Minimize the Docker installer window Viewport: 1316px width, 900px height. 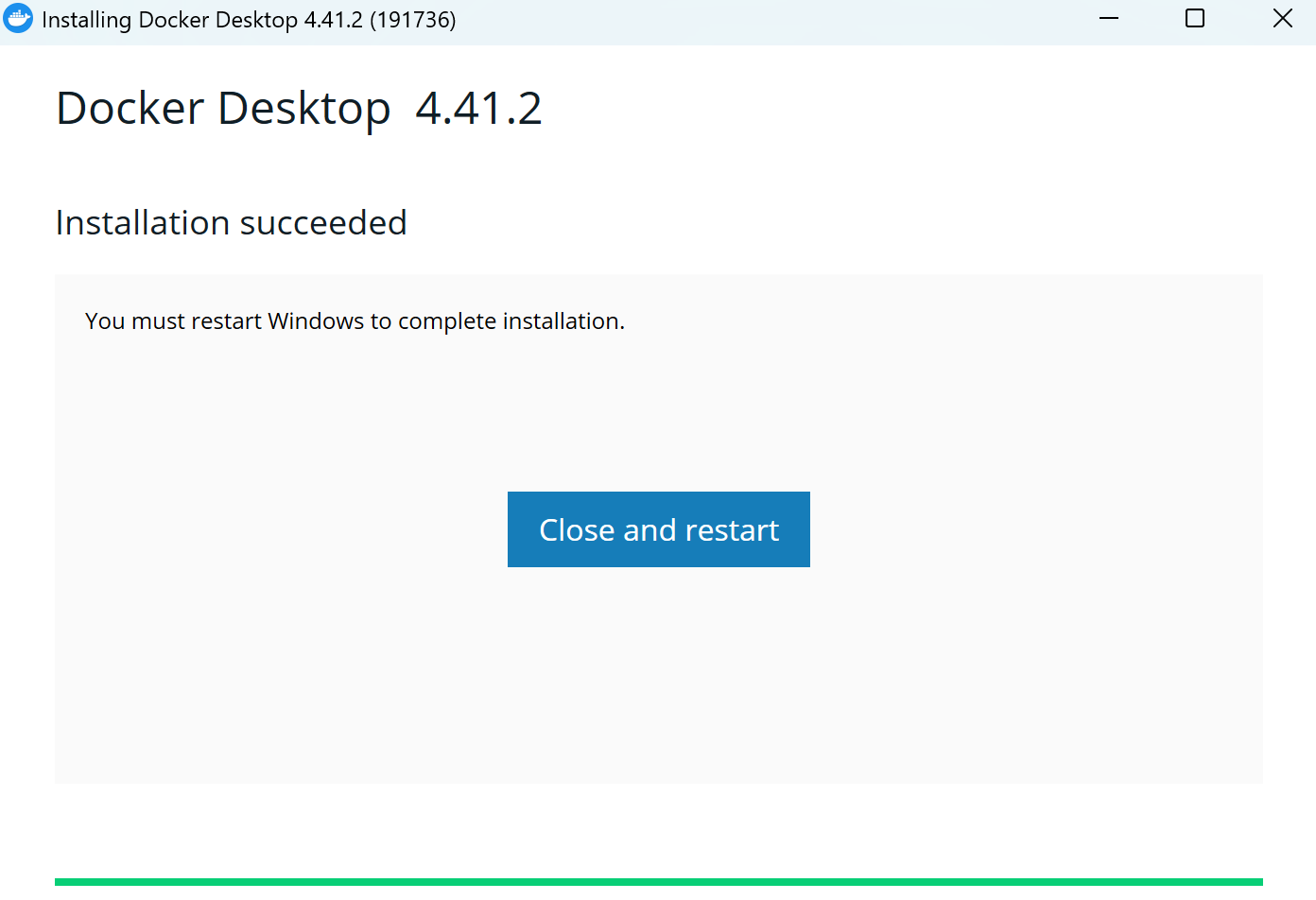click(1109, 19)
